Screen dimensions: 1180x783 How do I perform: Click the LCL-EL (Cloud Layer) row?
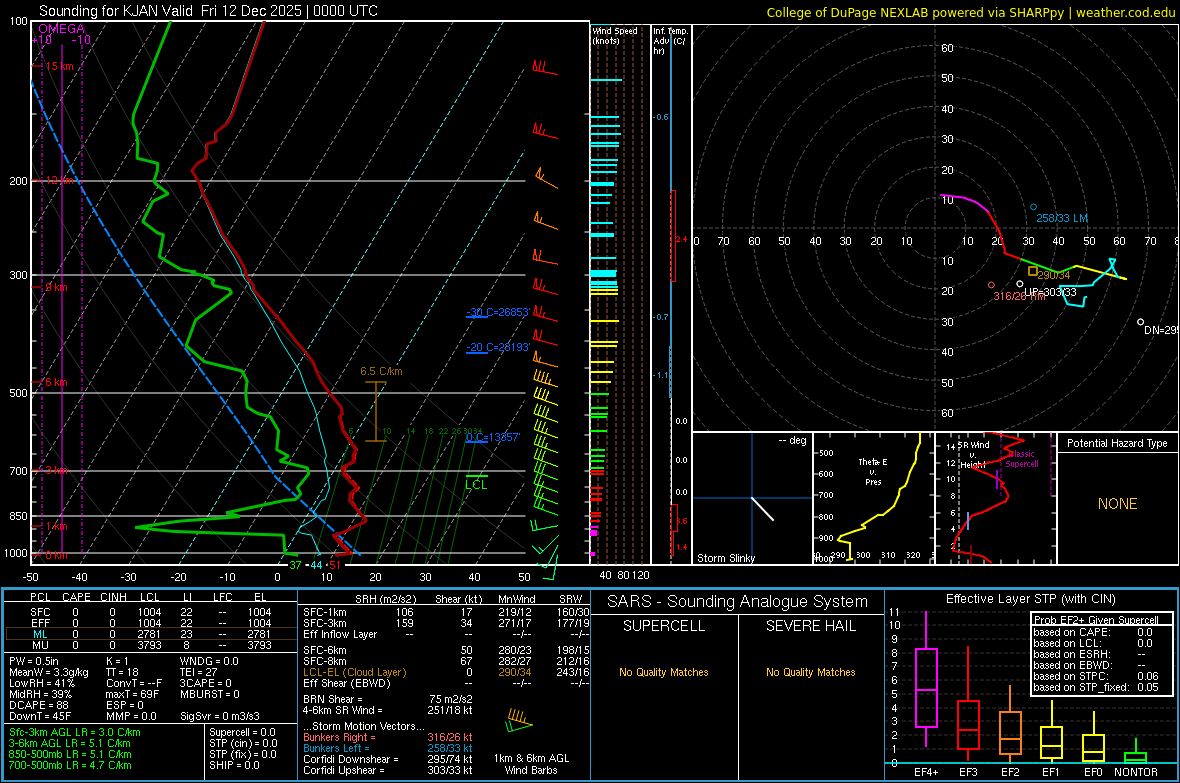pyautogui.click(x=446, y=672)
